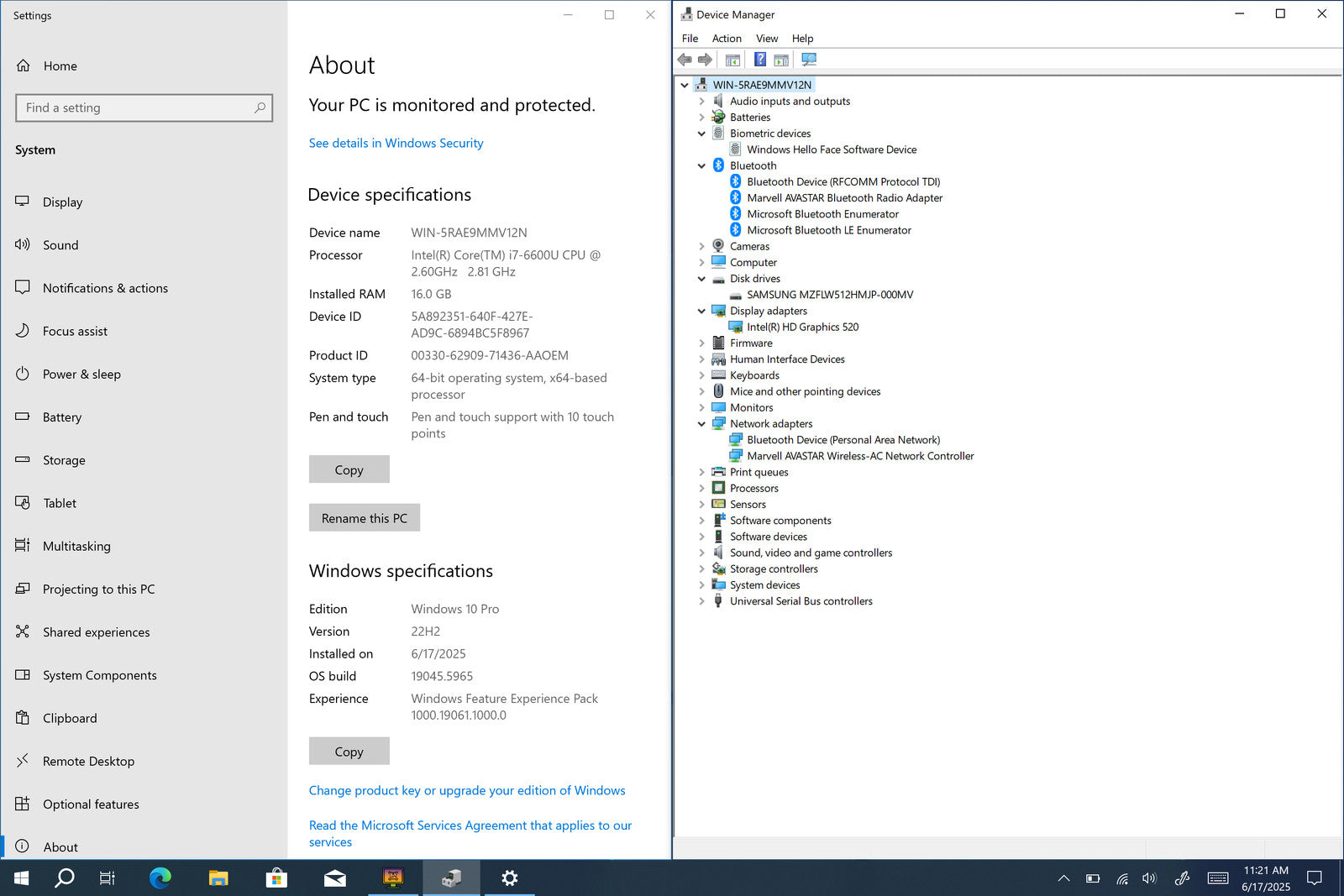The height and width of the screenshot is (896, 1344).
Task: Open the Help menu in Device Manager
Action: pyautogui.click(x=802, y=39)
